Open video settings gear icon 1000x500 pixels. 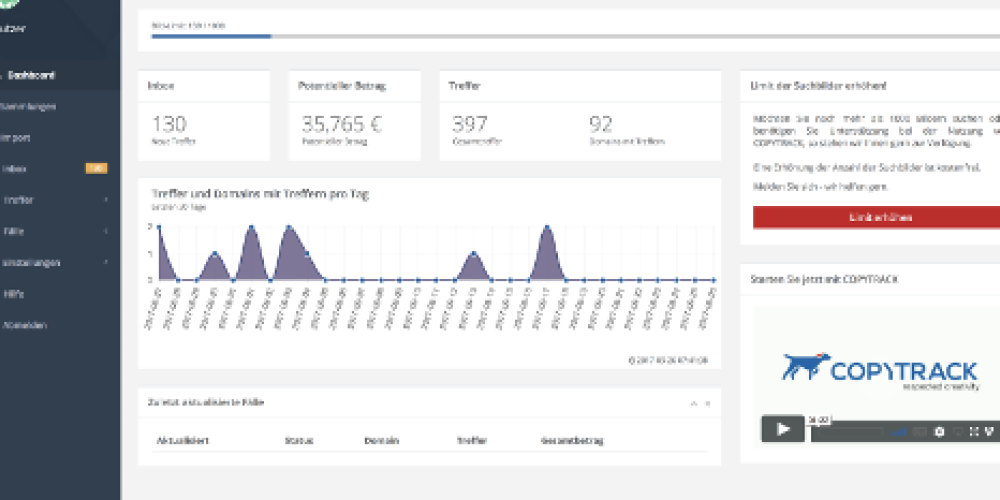coord(939,431)
